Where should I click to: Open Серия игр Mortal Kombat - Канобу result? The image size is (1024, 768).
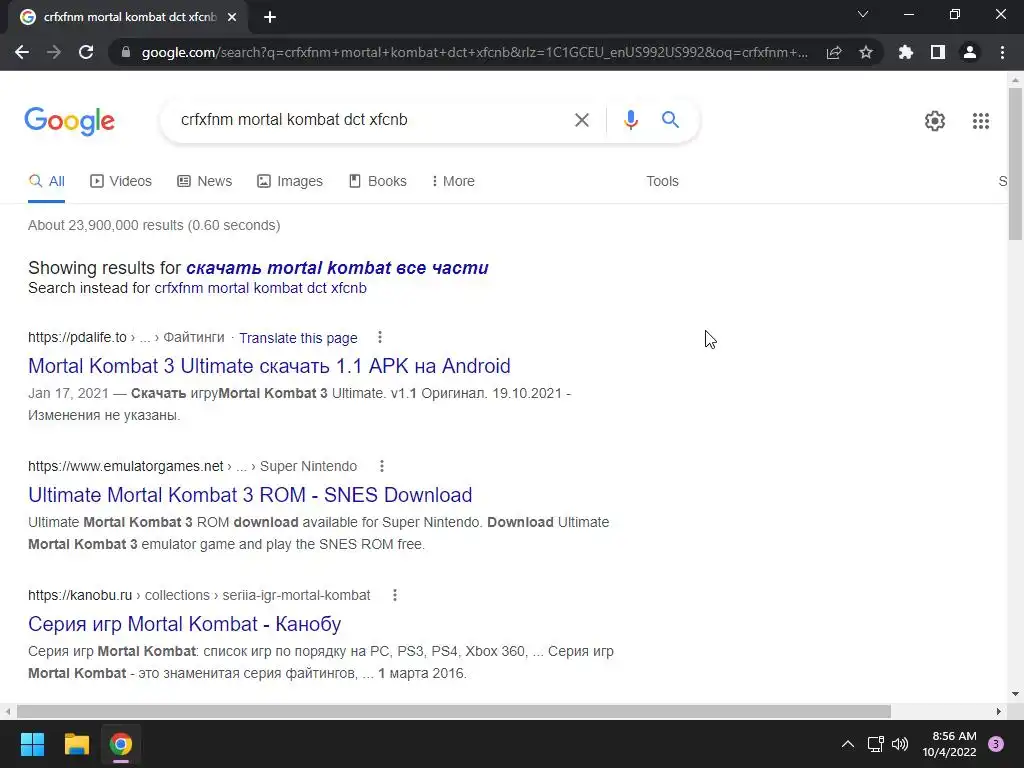(184, 624)
